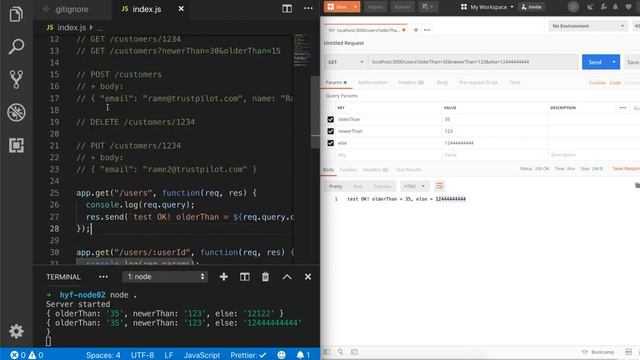Click Invite button in Postman

pyautogui.click(x=531, y=7)
